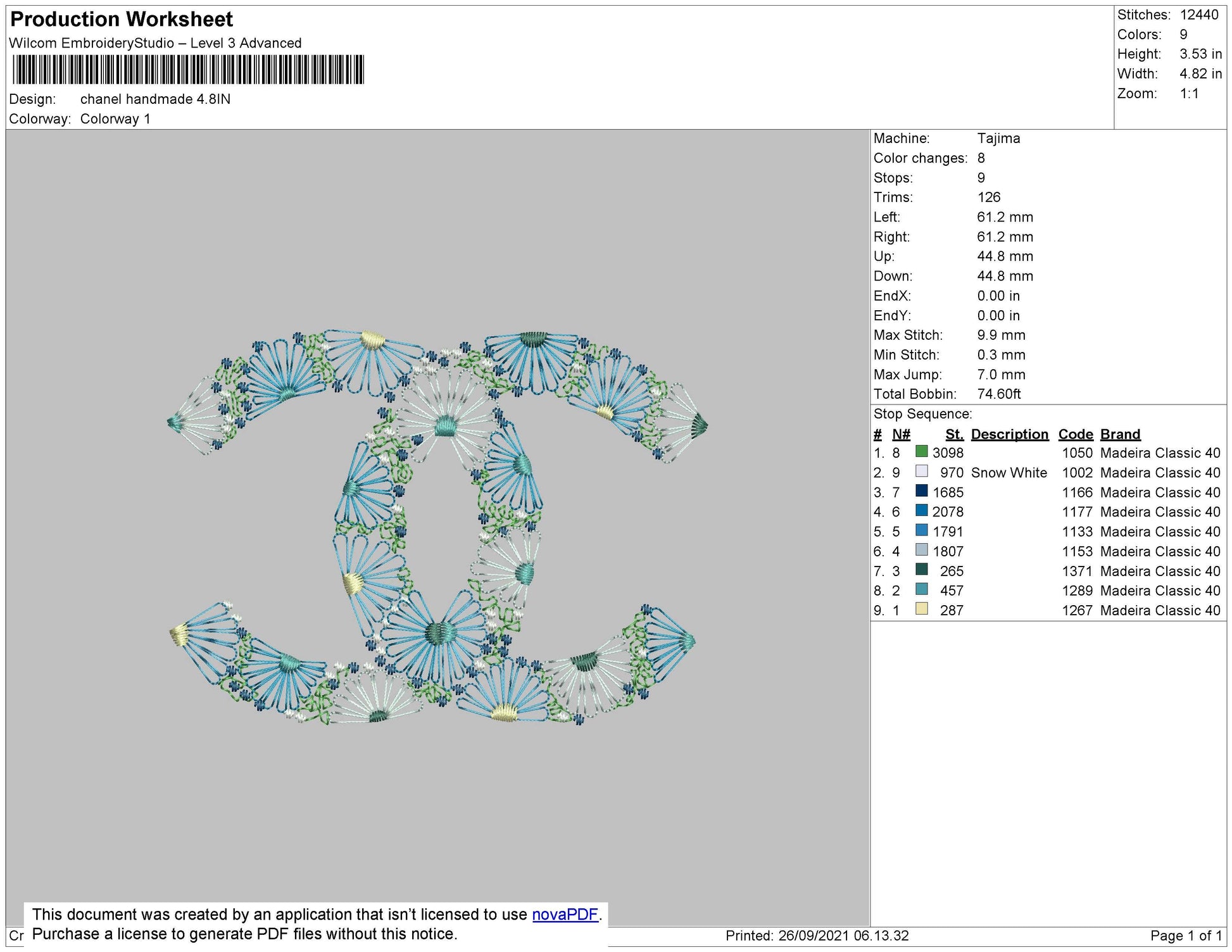
Task: Select gray-blue thread swatch code 1153
Action: 922,550
